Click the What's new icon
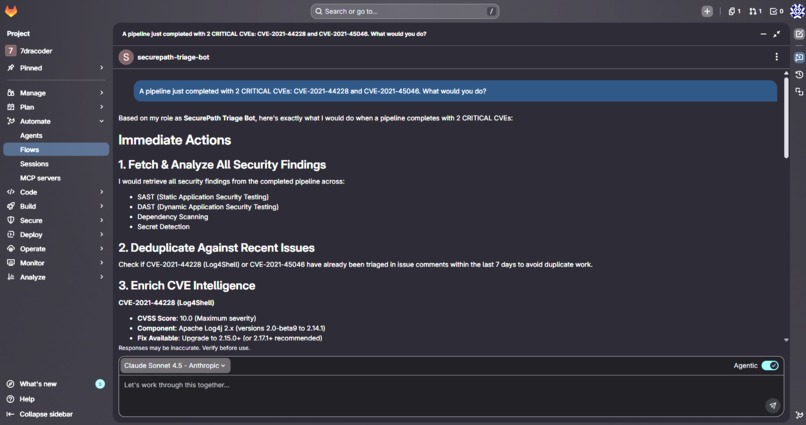 pyautogui.click(x=10, y=384)
